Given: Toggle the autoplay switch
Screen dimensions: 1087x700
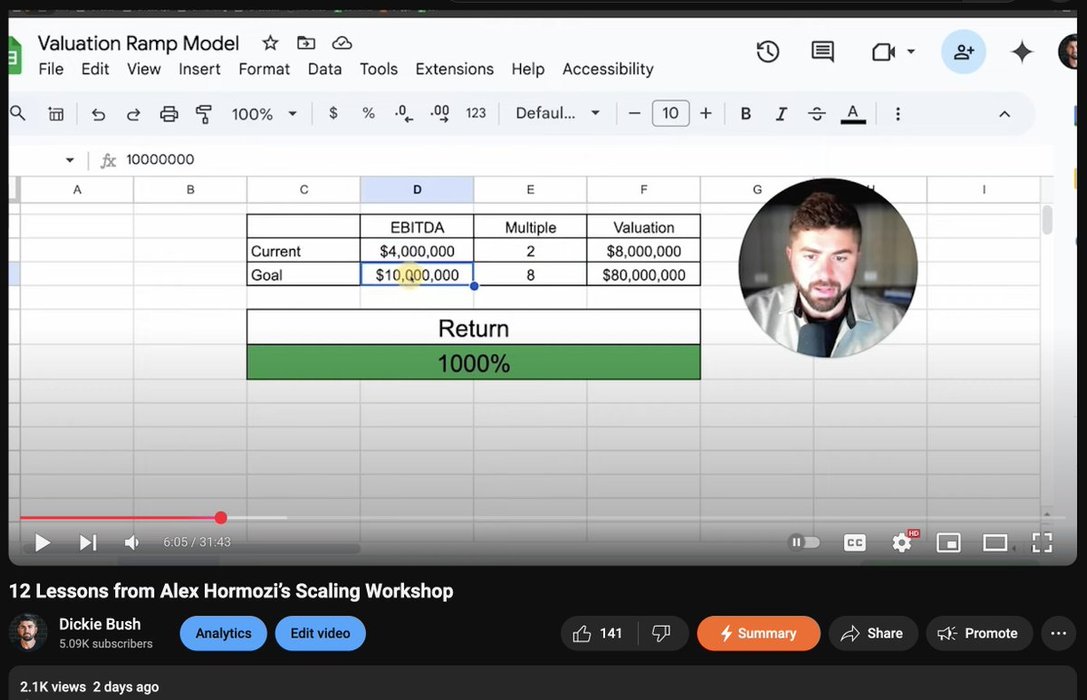Looking at the screenshot, I should 804,542.
